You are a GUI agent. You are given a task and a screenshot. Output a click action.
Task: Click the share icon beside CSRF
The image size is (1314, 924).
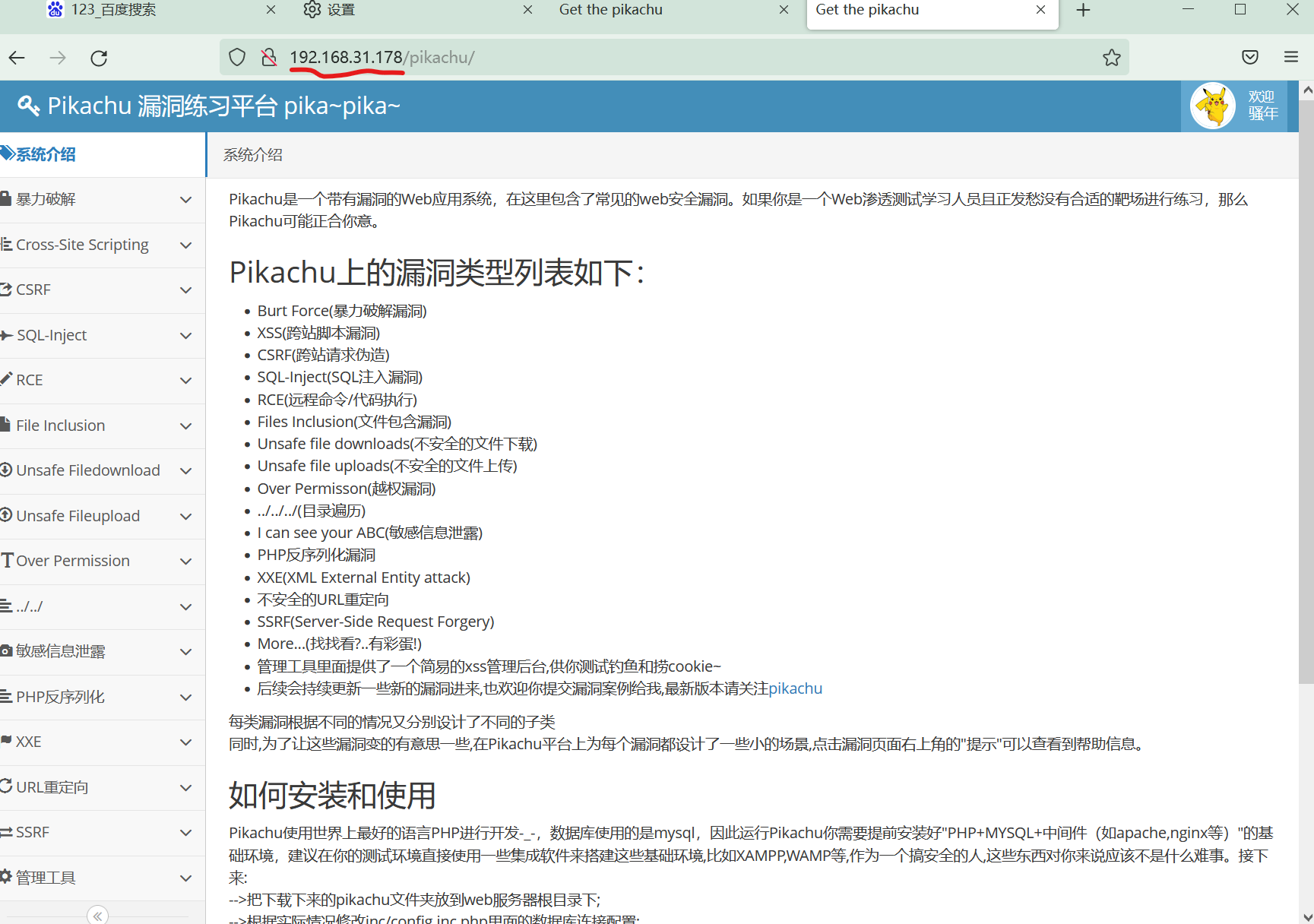pyautogui.click(x=6, y=290)
